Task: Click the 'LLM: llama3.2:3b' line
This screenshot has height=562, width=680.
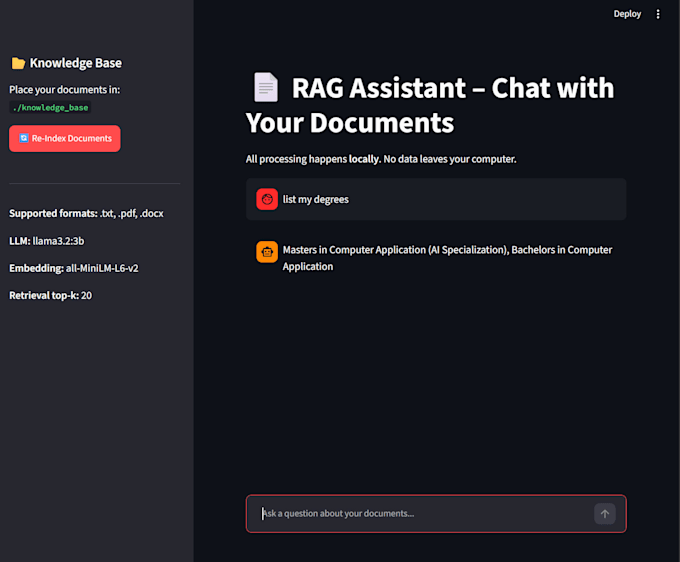Action: click(x=47, y=241)
